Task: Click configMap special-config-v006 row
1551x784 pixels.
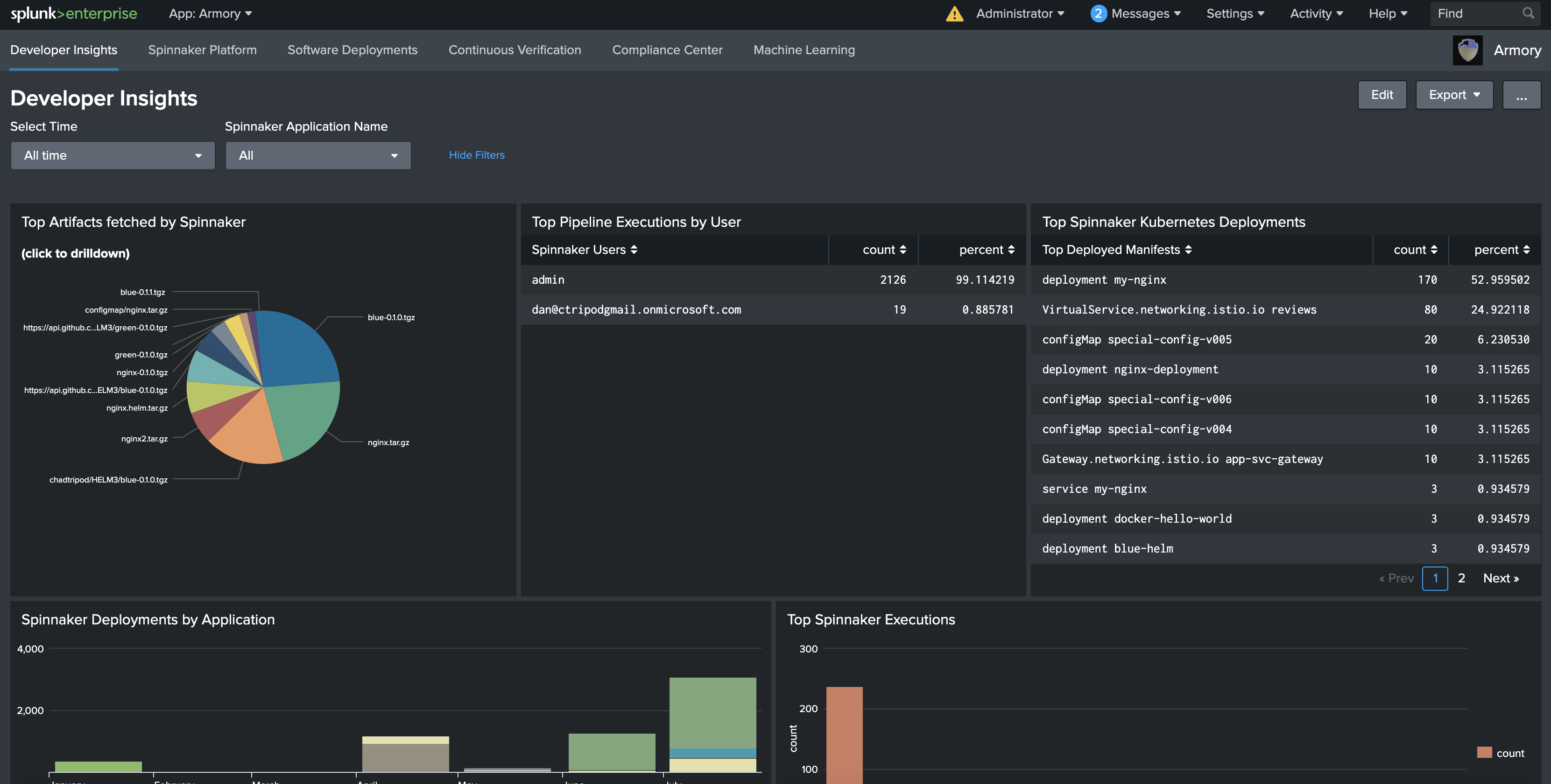Action: coord(1285,399)
